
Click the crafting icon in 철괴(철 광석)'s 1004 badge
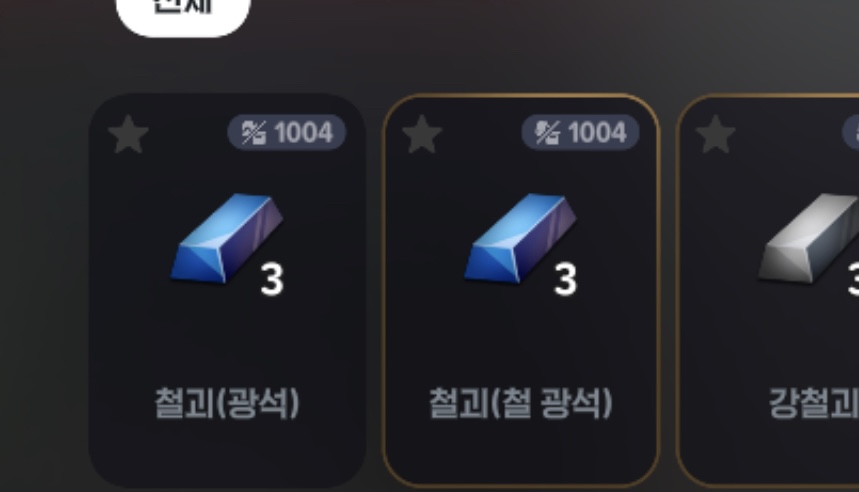547,133
